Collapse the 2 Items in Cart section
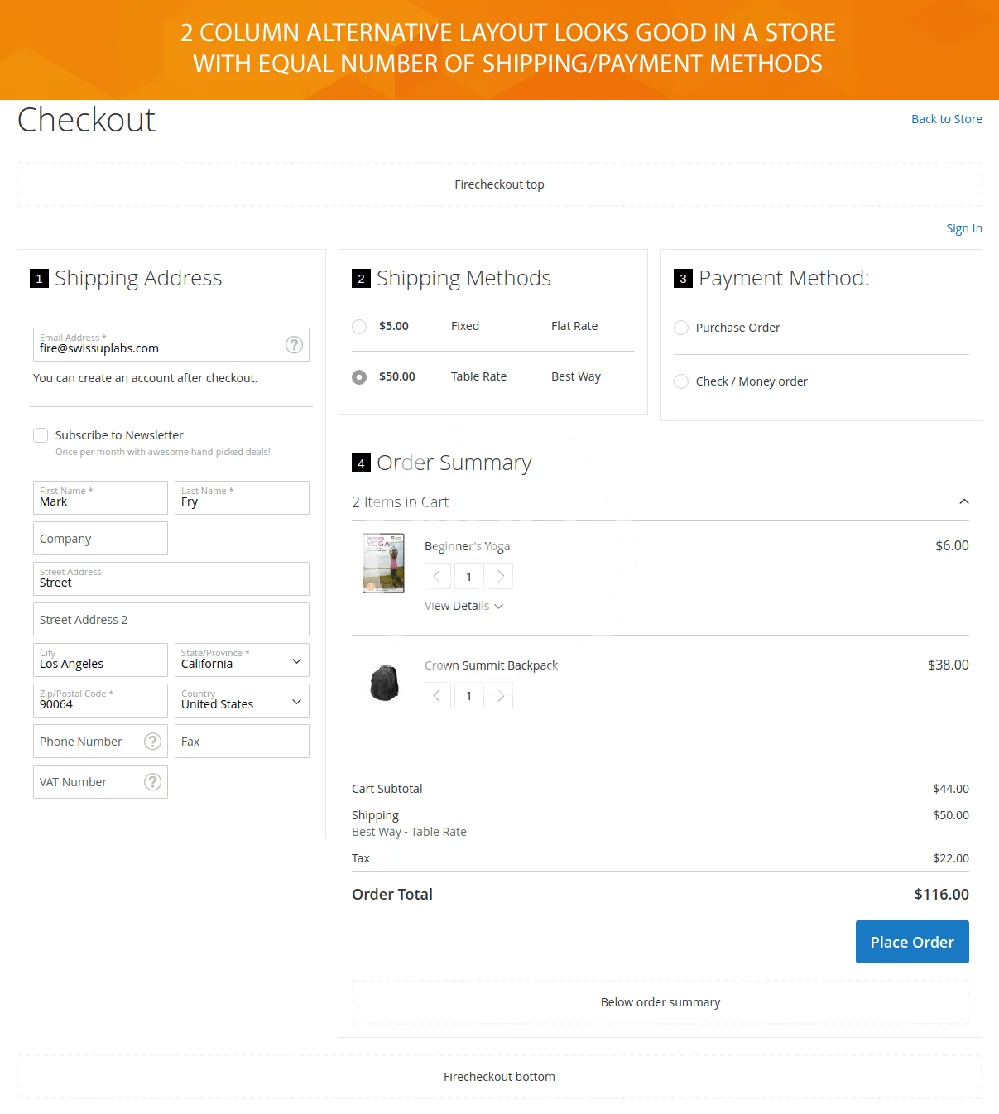The image size is (999, 1114). click(963, 502)
